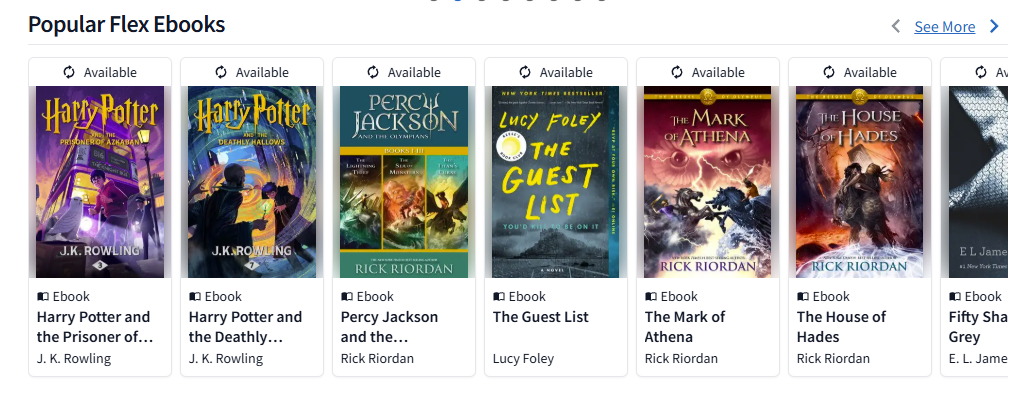Select author Rick Riordan under Percy Jackson
The height and width of the screenshot is (401, 1035).
[377, 359]
